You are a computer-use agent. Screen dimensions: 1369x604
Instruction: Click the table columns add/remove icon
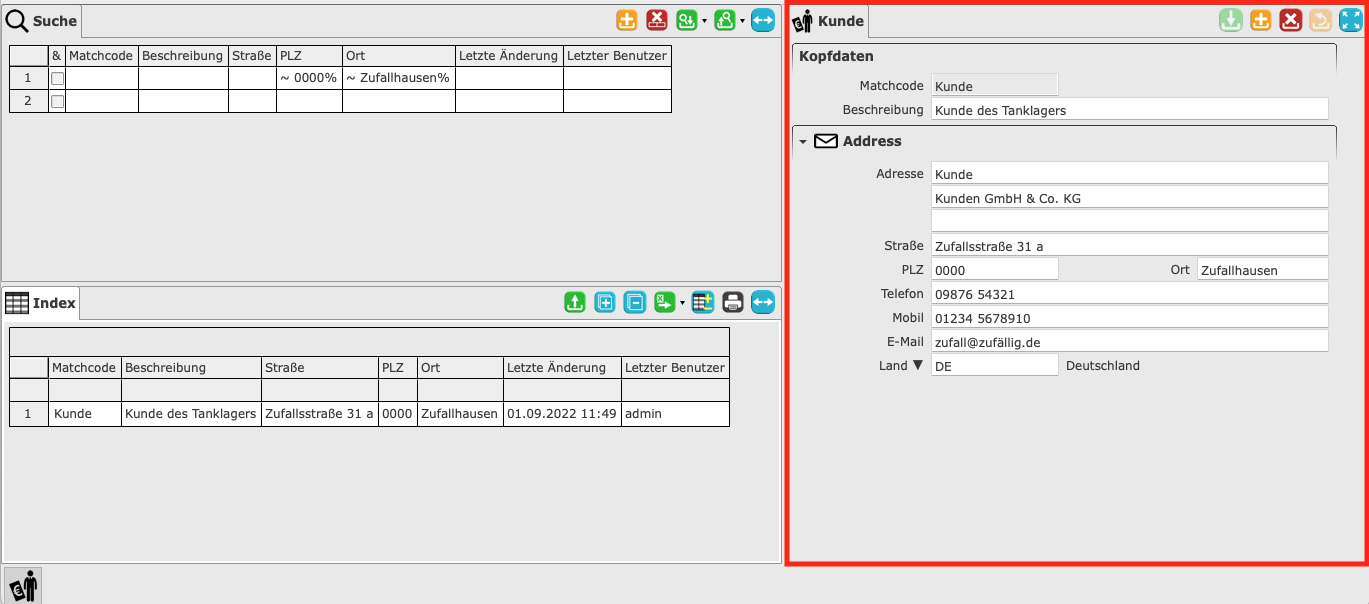(x=703, y=302)
